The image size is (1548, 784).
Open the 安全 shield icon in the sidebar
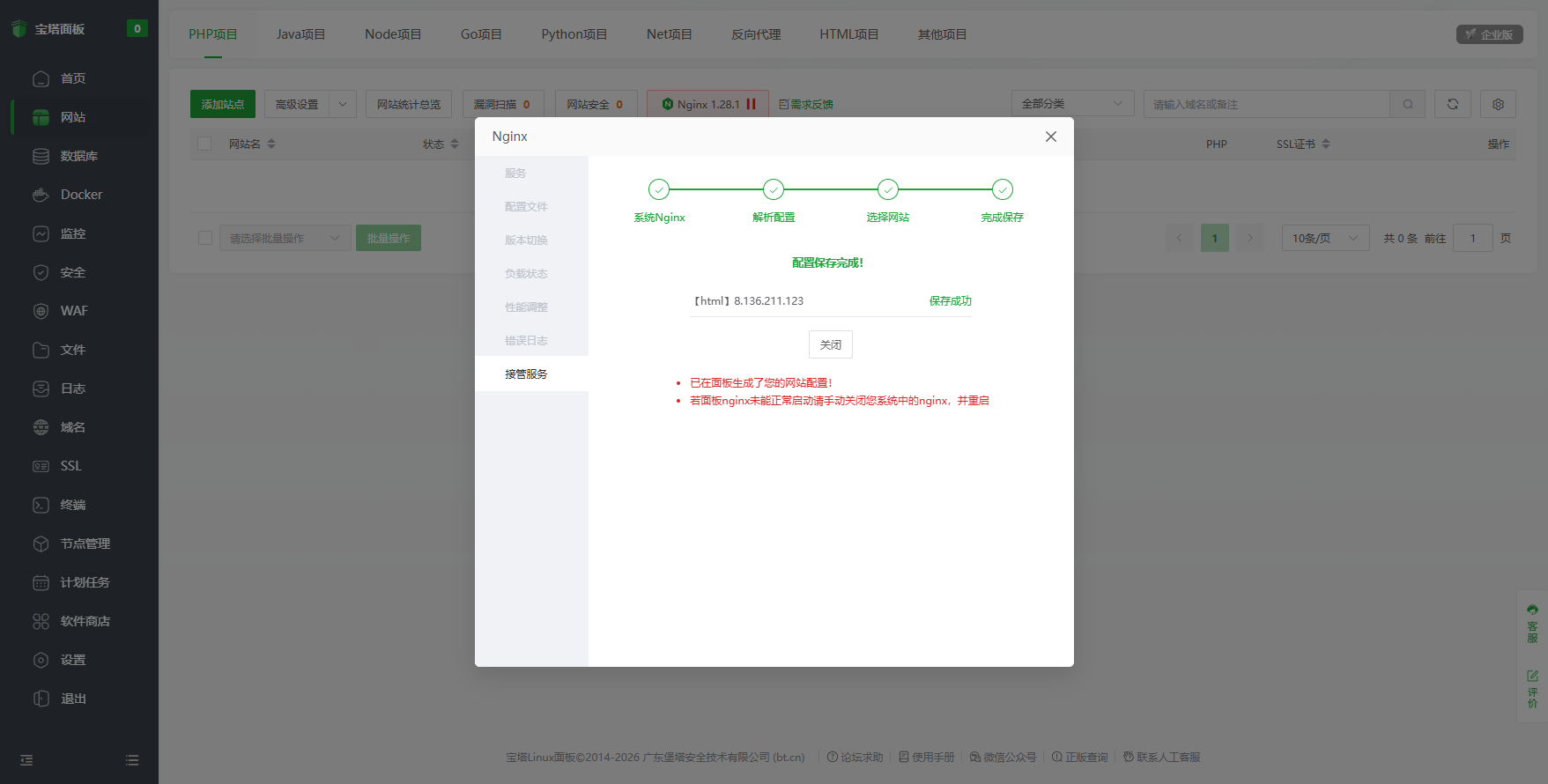point(41,272)
